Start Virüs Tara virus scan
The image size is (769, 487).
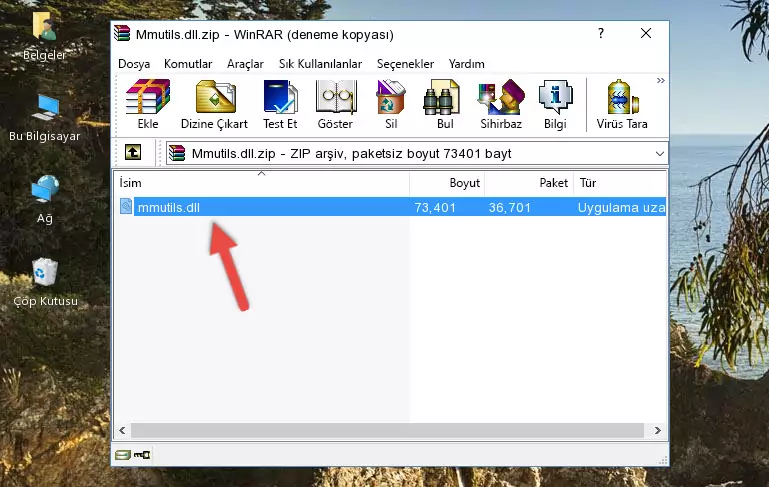[x=622, y=104]
